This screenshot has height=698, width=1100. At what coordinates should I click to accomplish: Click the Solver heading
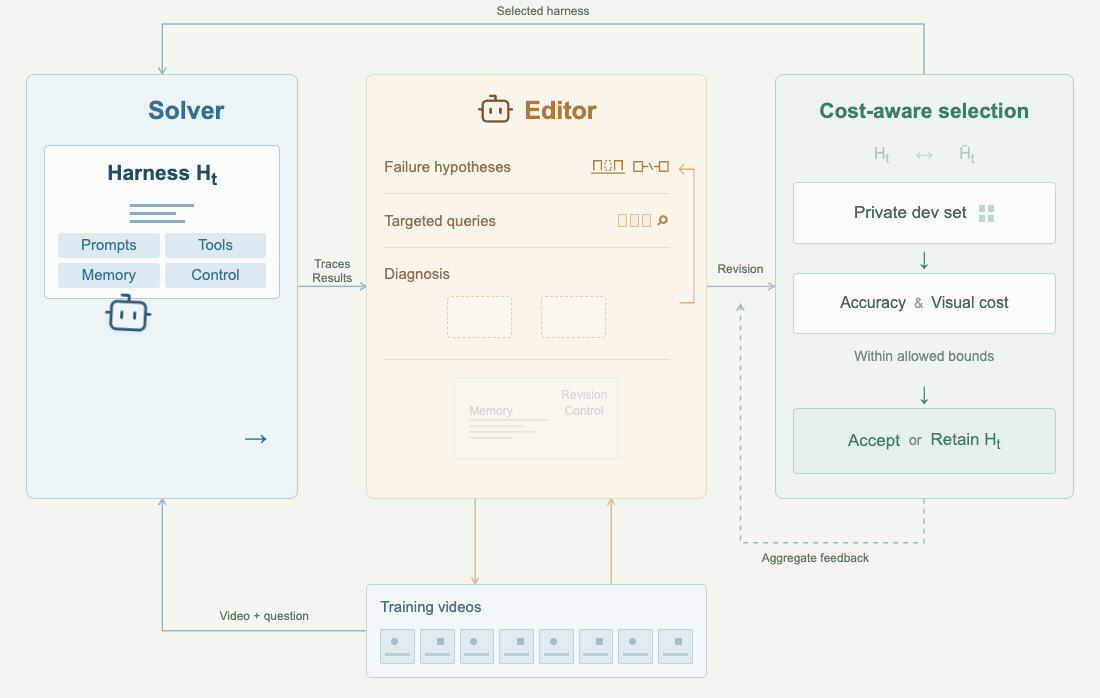point(186,110)
